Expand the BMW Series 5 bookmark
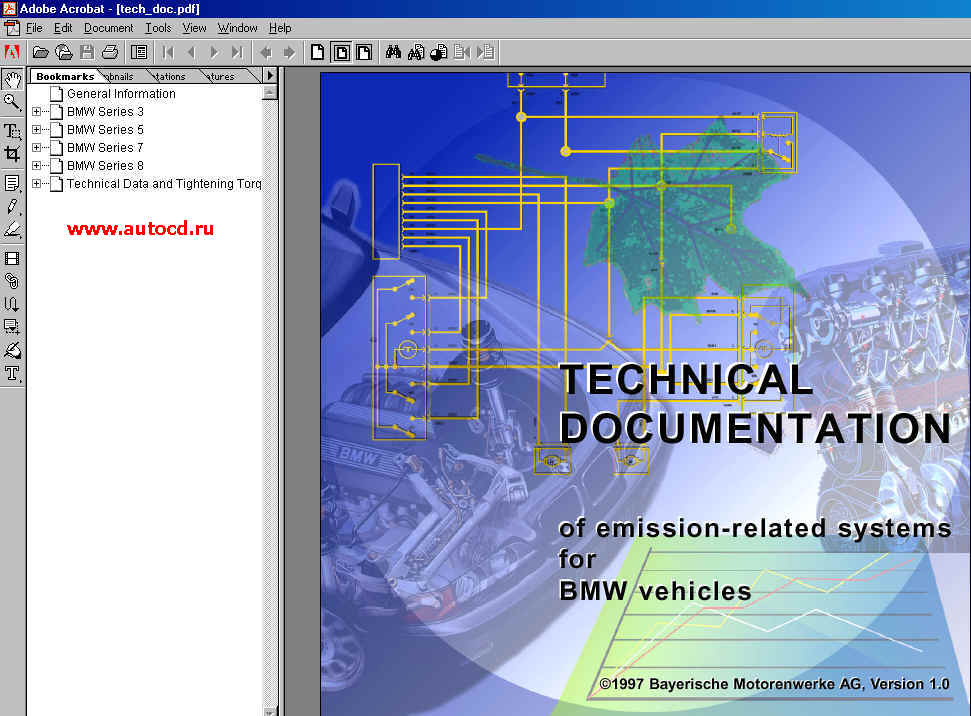 37,129
